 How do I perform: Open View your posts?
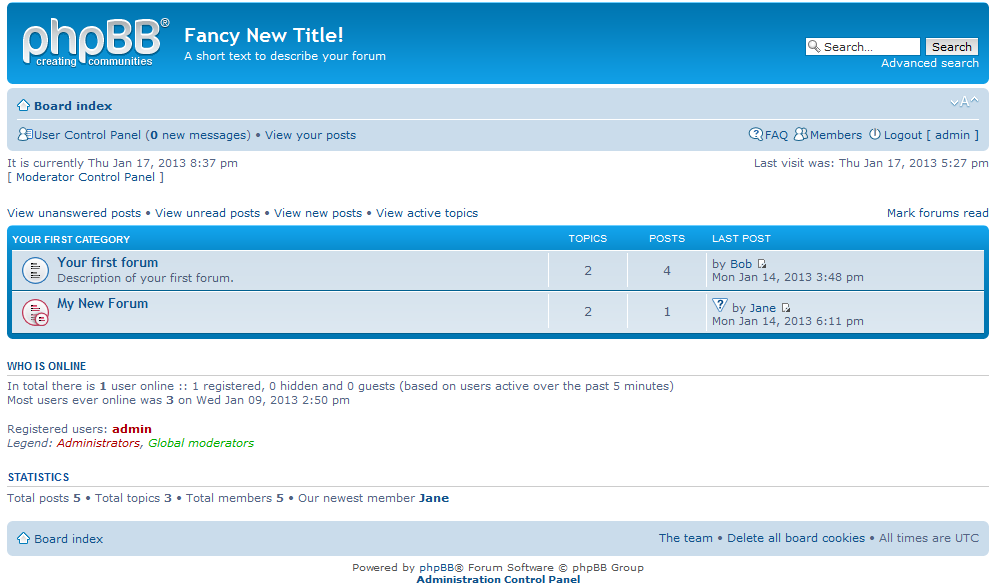click(x=310, y=135)
